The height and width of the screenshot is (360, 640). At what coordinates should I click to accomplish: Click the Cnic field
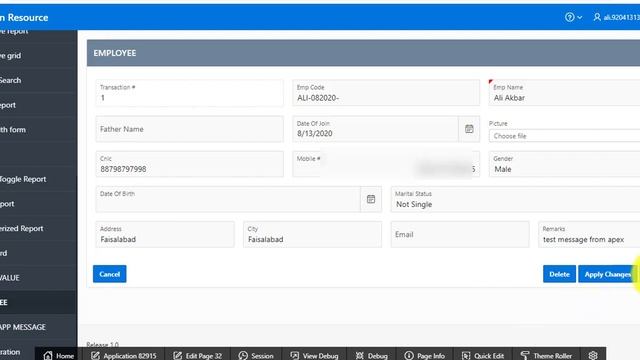[x=189, y=164]
